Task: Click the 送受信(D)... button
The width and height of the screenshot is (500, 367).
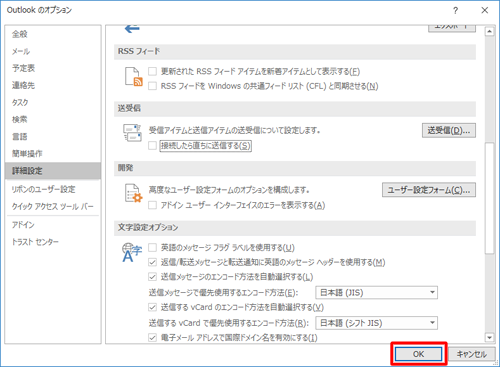Action: click(x=449, y=130)
